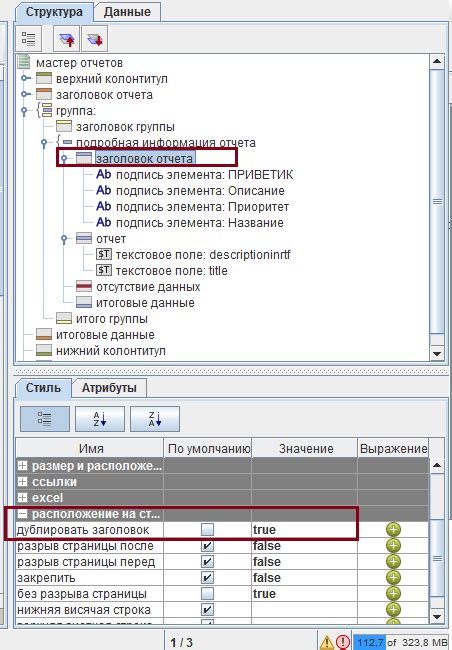Click the Ab icon beside ПРИВЕТИК label
The width and height of the screenshot is (452, 650).
pyautogui.click(x=103, y=174)
